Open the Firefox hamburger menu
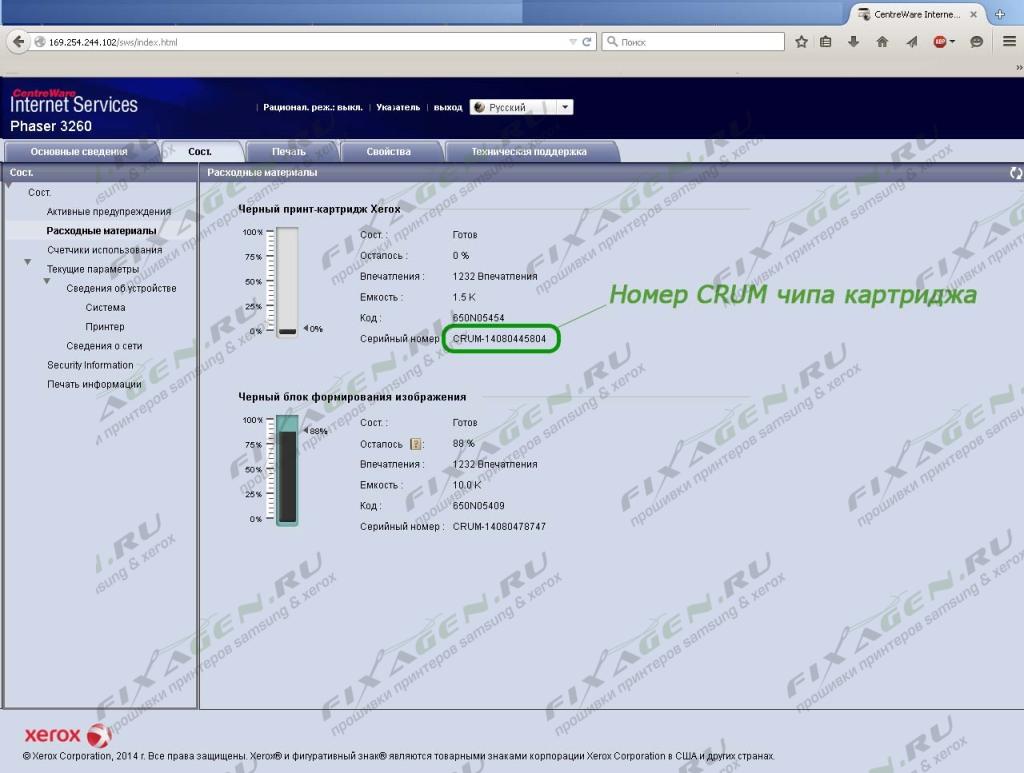The width and height of the screenshot is (1024, 773). click(x=1007, y=42)
